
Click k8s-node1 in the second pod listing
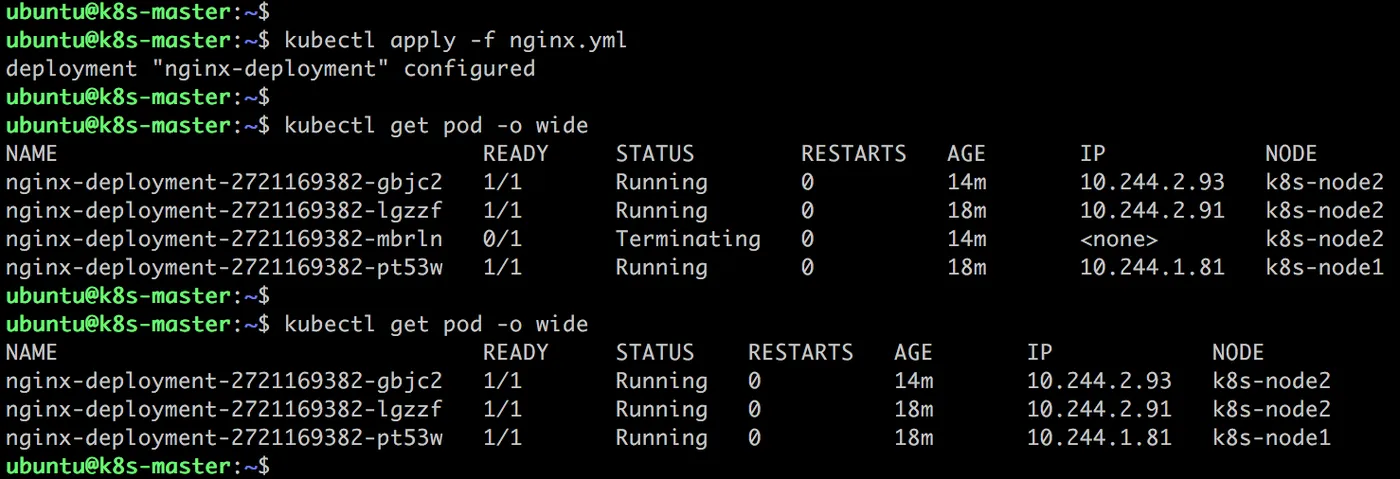(1271, 438)
